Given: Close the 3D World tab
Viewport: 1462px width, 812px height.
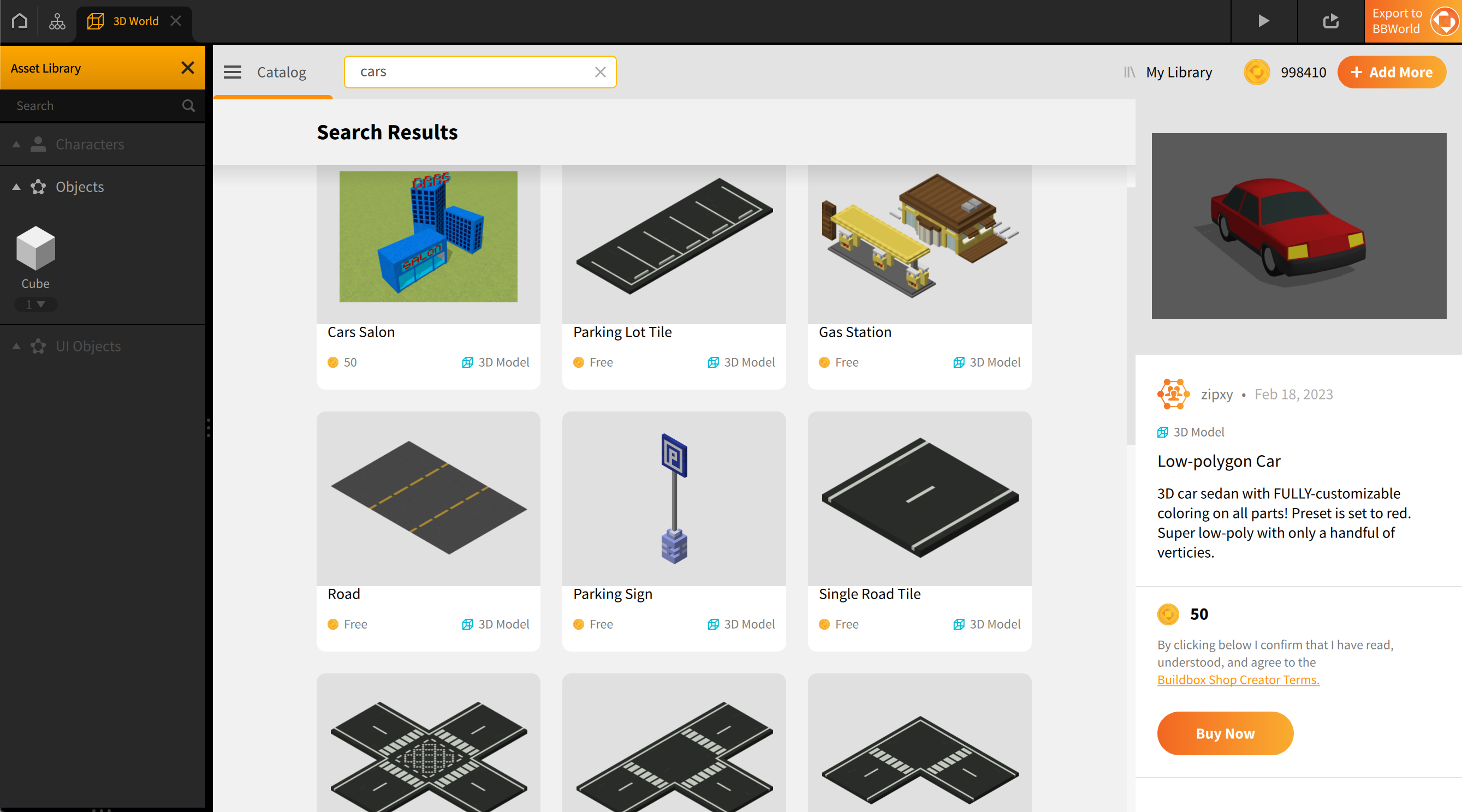Looking at the screenshot, I should click(176, 21).
